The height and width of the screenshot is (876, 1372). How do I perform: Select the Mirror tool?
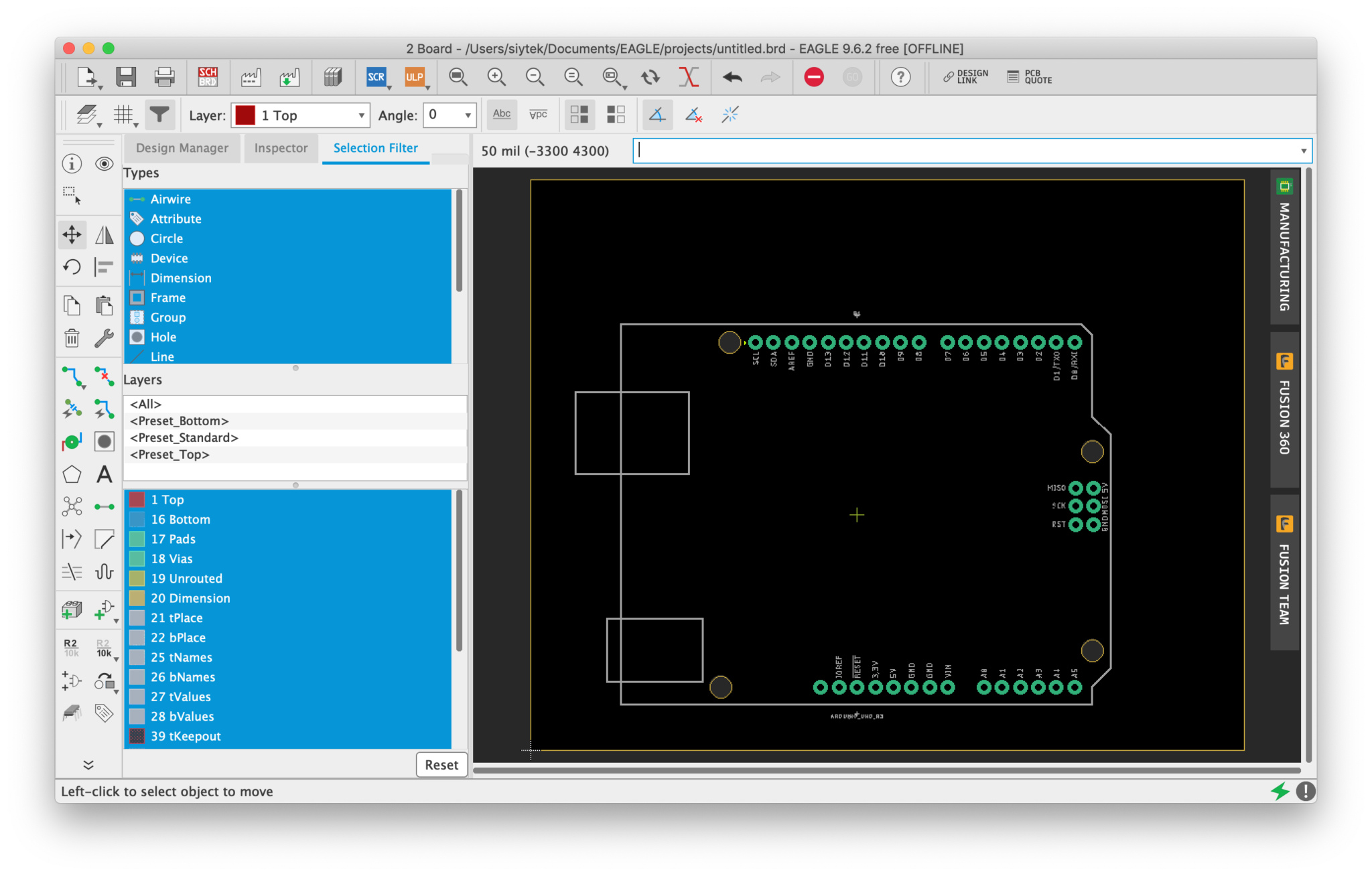(x=104, y=234)
